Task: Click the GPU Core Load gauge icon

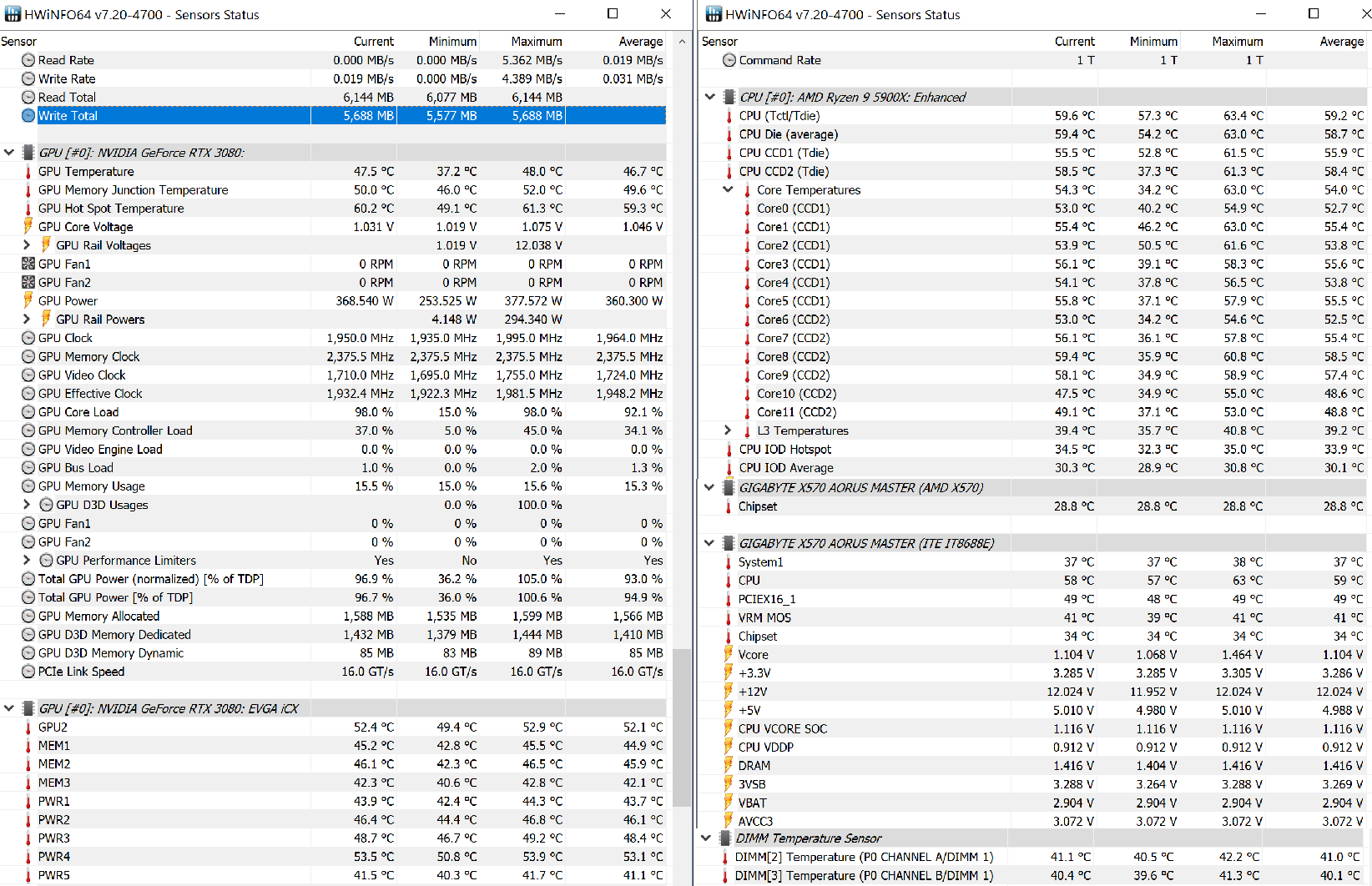Action: point(28,411)
